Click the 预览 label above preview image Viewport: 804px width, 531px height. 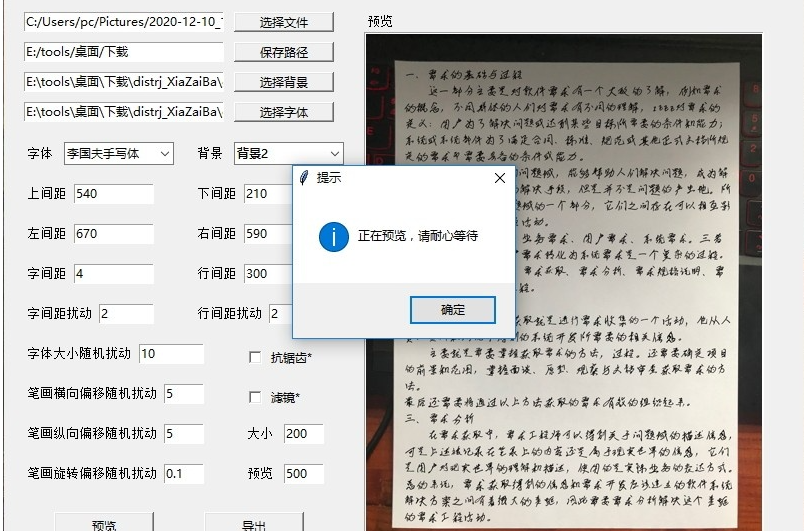click(380, 21)
